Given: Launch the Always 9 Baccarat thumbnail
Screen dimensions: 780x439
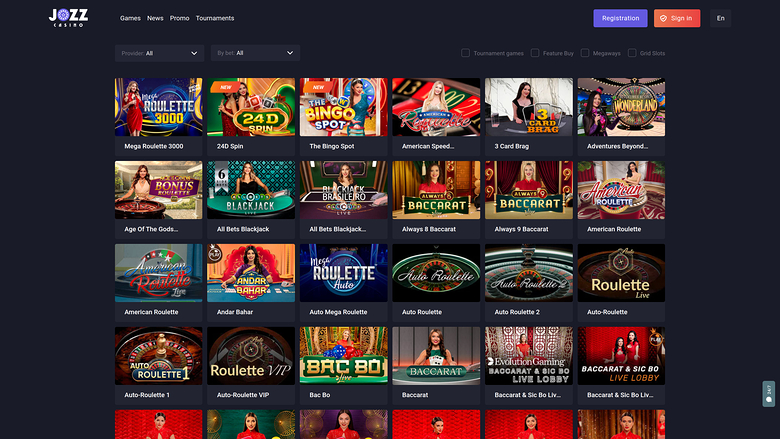Looking at the screenshot, I should (x=529, y=190).
